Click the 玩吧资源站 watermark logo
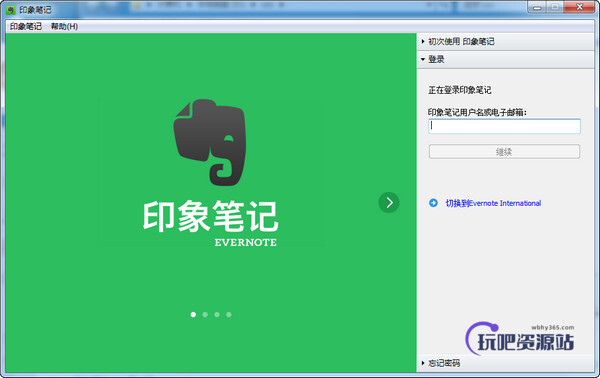The height and width of the screenshot is (378, 600). pyautogui.click(x=520, y=338)
